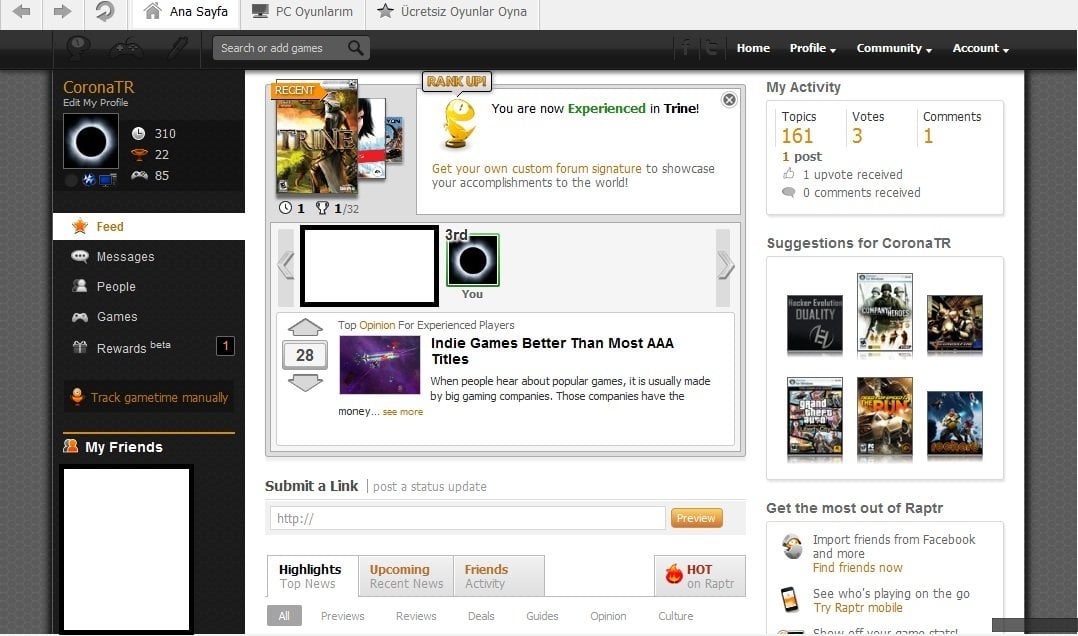Filter news by Reviews
This screenshot has width=1078, height=636.
coord(416,616)
